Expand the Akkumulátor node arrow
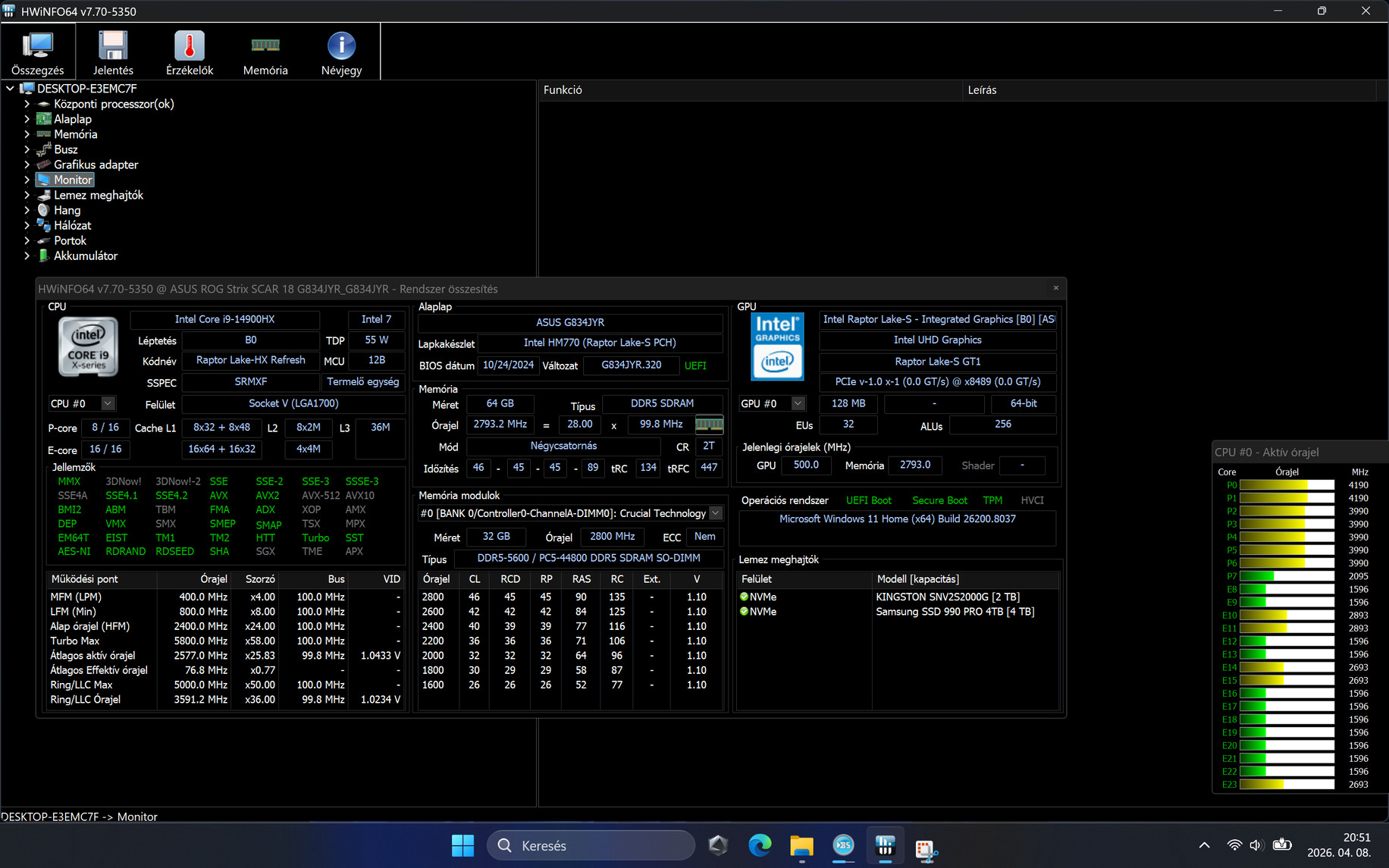The height and width of the screenshot is (868, 1389). pos(27,255)
